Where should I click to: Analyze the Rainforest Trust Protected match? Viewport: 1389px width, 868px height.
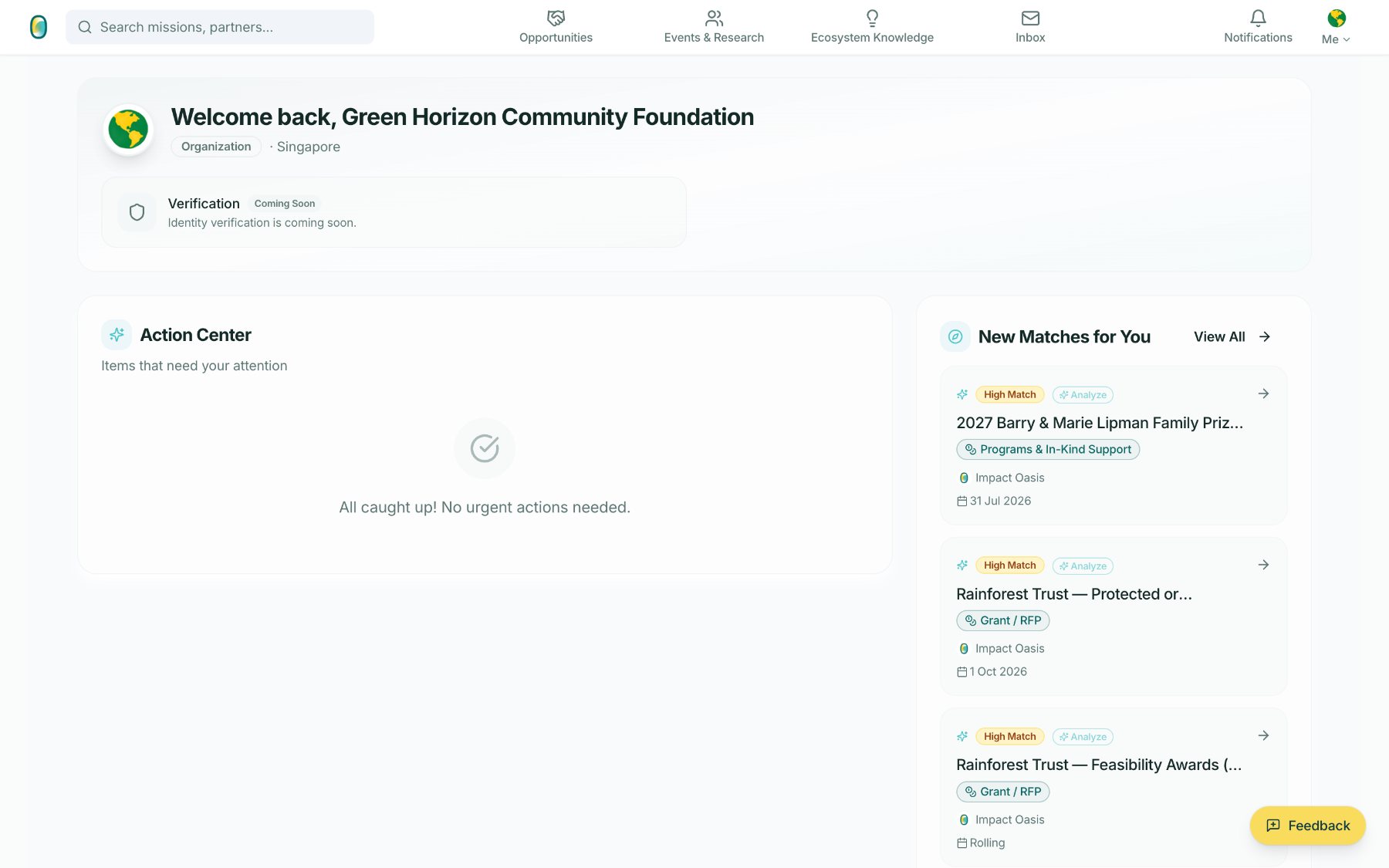[1083, 566]
